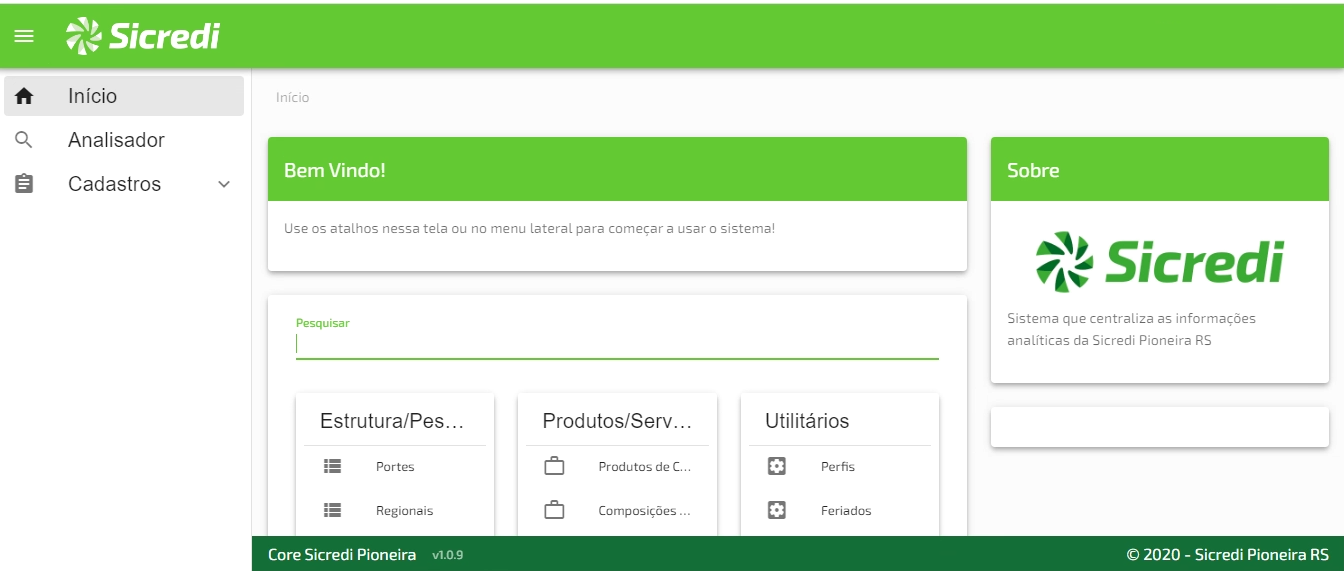Click the Início breadcrumb
Screen dimensions: 1344x571
(293, 98)
